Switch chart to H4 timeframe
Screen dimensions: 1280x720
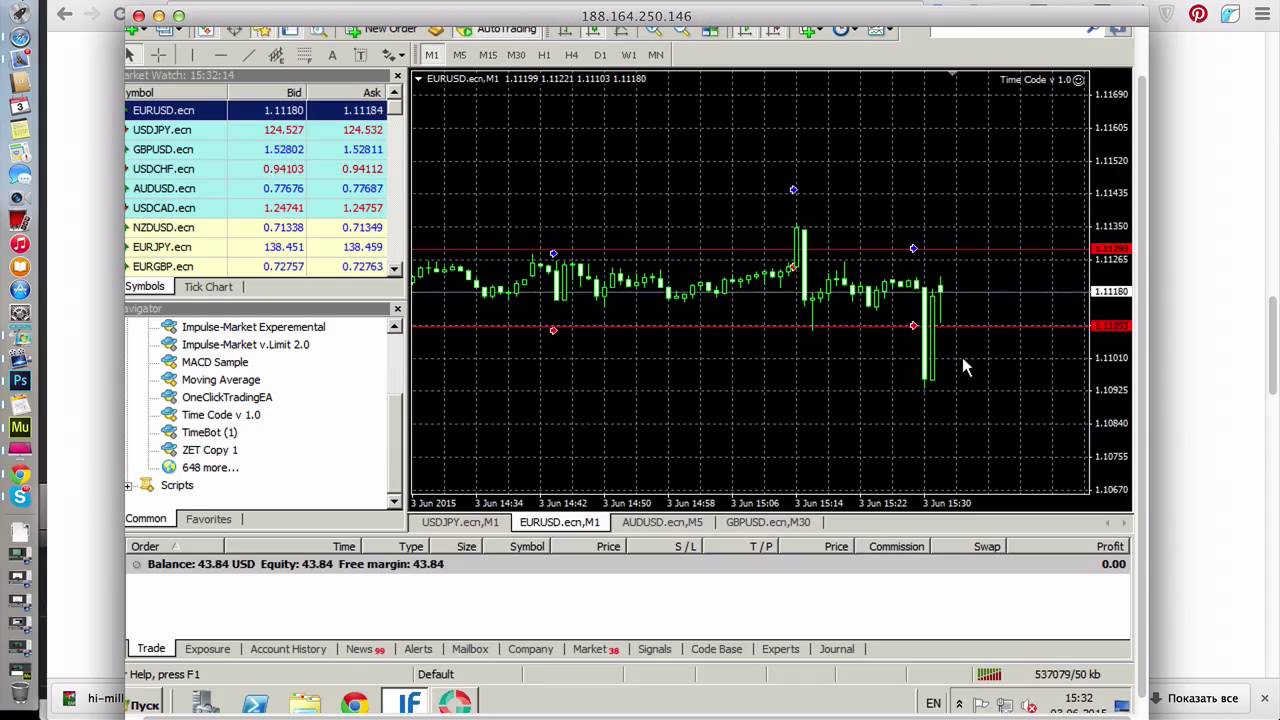tap(571, 55)
